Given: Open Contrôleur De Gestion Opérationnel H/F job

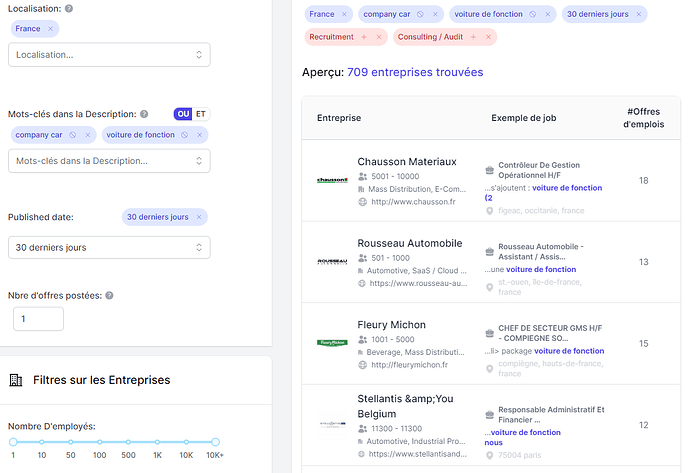Looking at the screenshot, I should tap(539, 170).
